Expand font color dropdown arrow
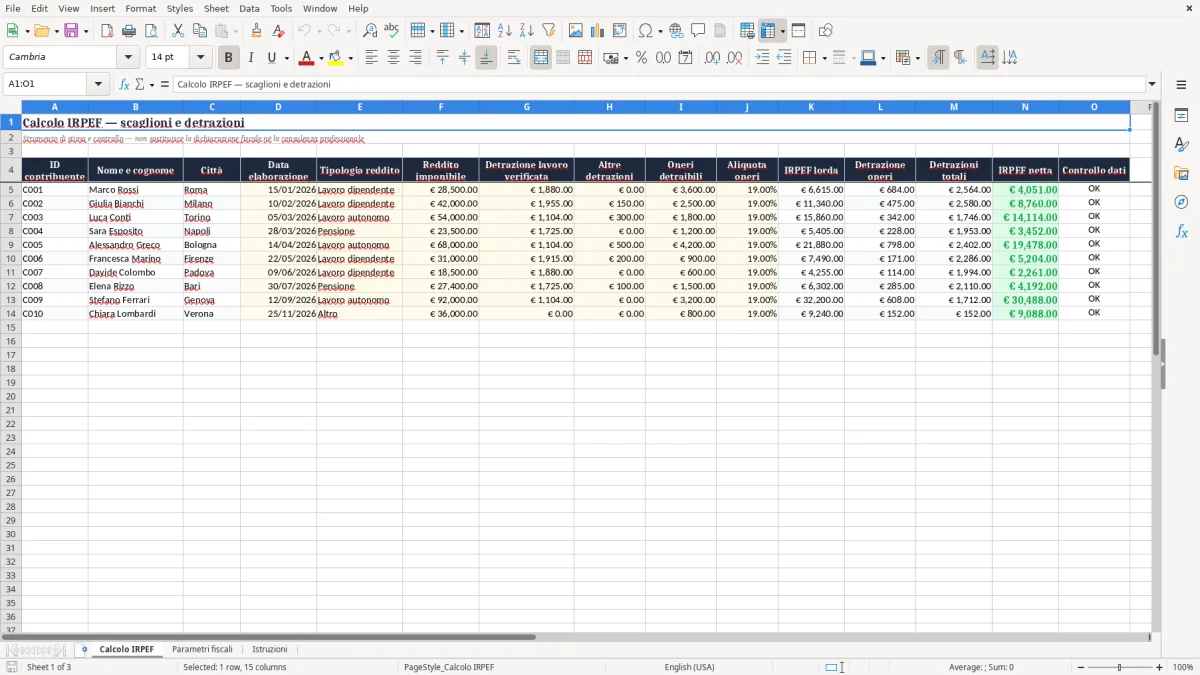1200x675 pixels. point(321,58)
